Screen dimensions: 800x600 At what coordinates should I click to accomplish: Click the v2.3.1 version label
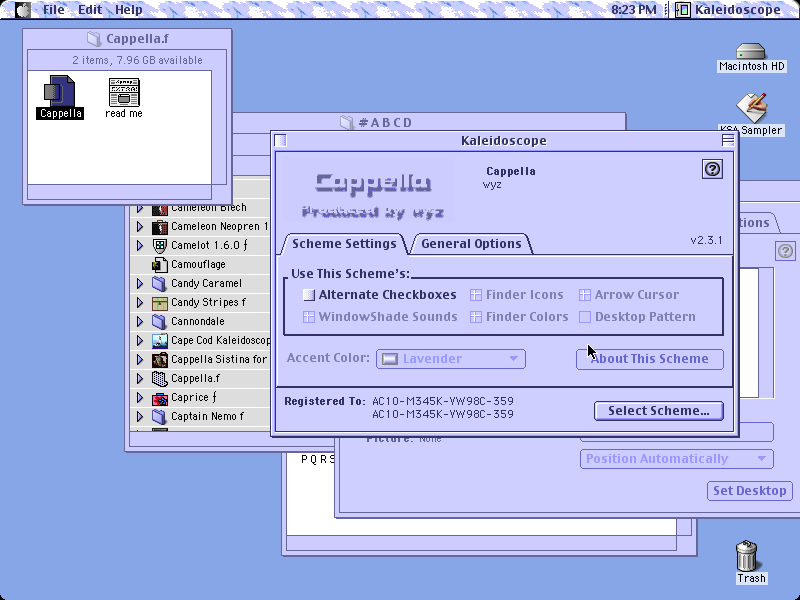click(x=706, y=240)
